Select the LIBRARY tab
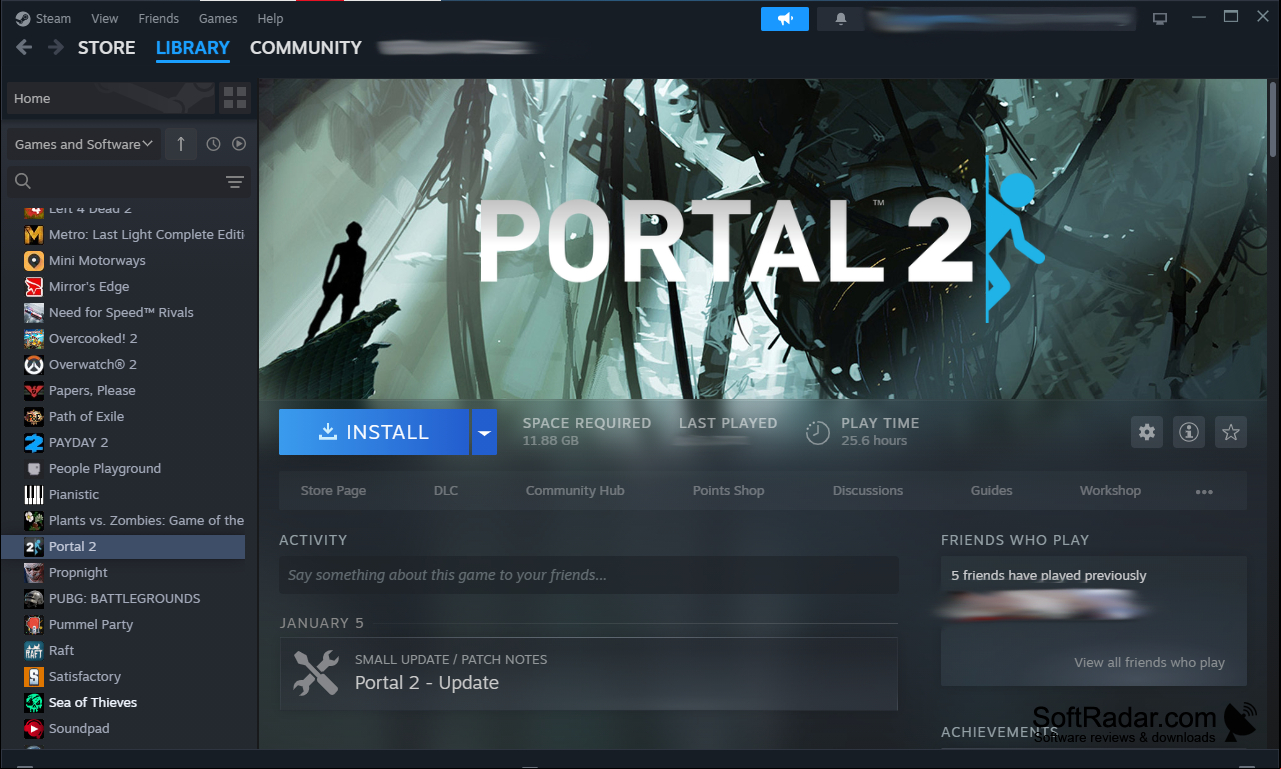Image resolution: width=1281 pixels, height=769 pixels. [193, 47]
